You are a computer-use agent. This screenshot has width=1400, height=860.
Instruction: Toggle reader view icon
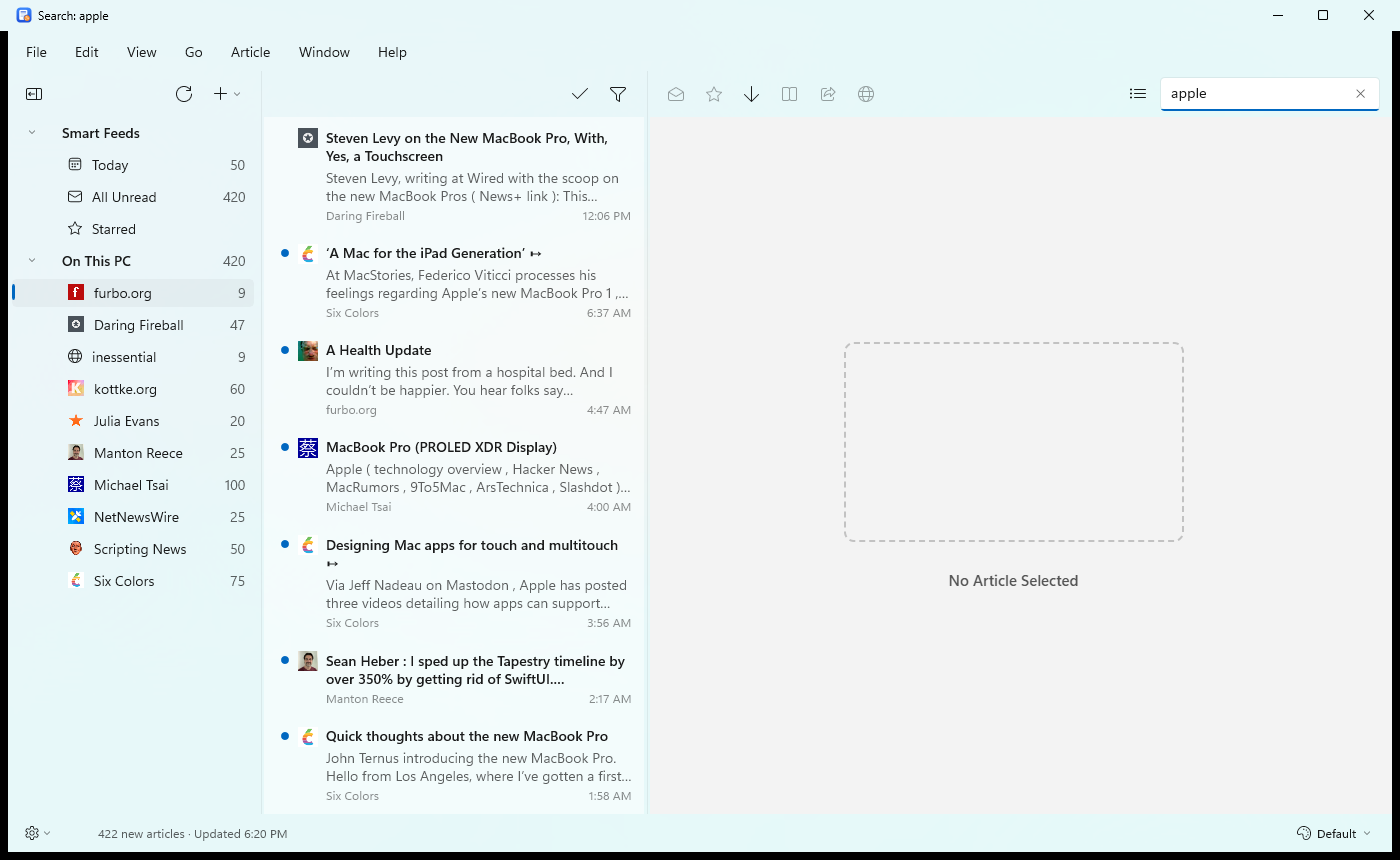point(790,94)
